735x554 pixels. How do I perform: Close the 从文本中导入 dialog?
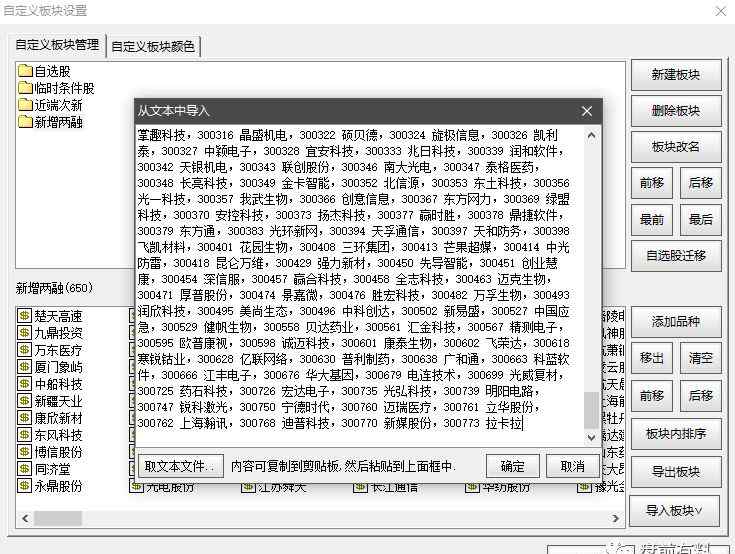tap(587, 111)
